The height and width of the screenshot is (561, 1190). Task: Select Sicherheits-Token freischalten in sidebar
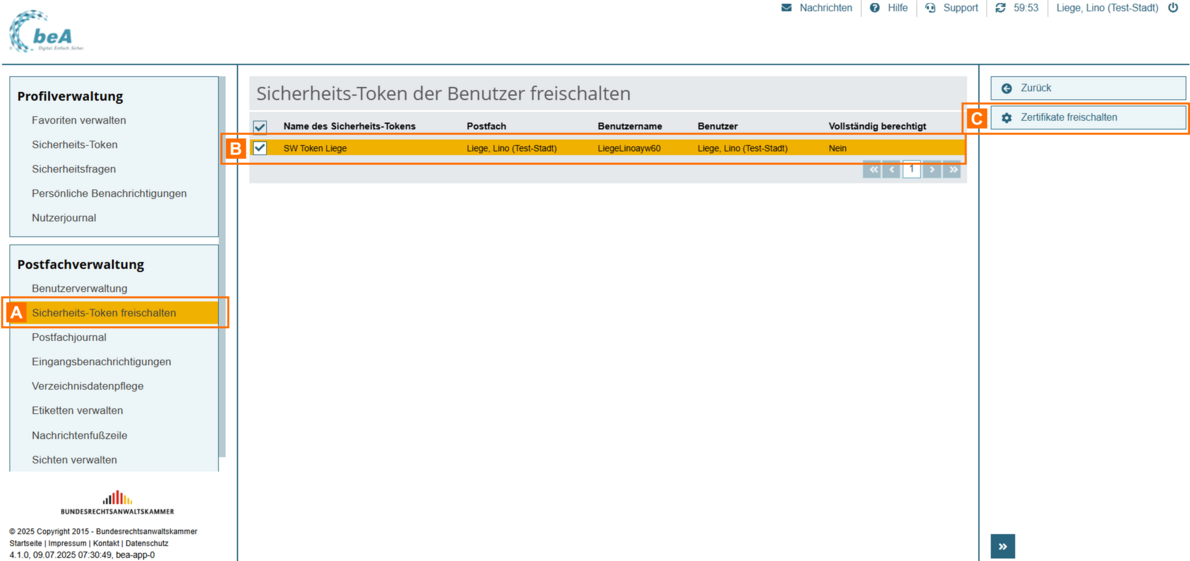pyautogui.click(x=104, y=313)
